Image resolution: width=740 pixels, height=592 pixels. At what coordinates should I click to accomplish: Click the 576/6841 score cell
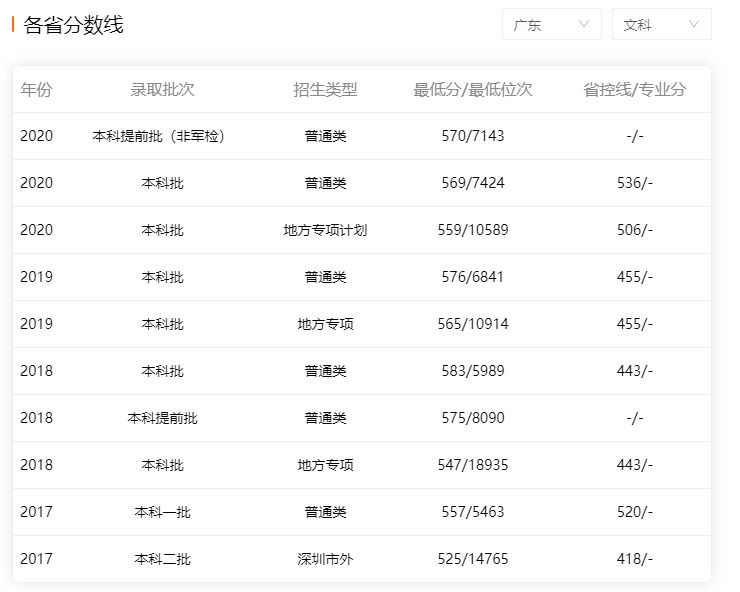[x=473, y=277]
